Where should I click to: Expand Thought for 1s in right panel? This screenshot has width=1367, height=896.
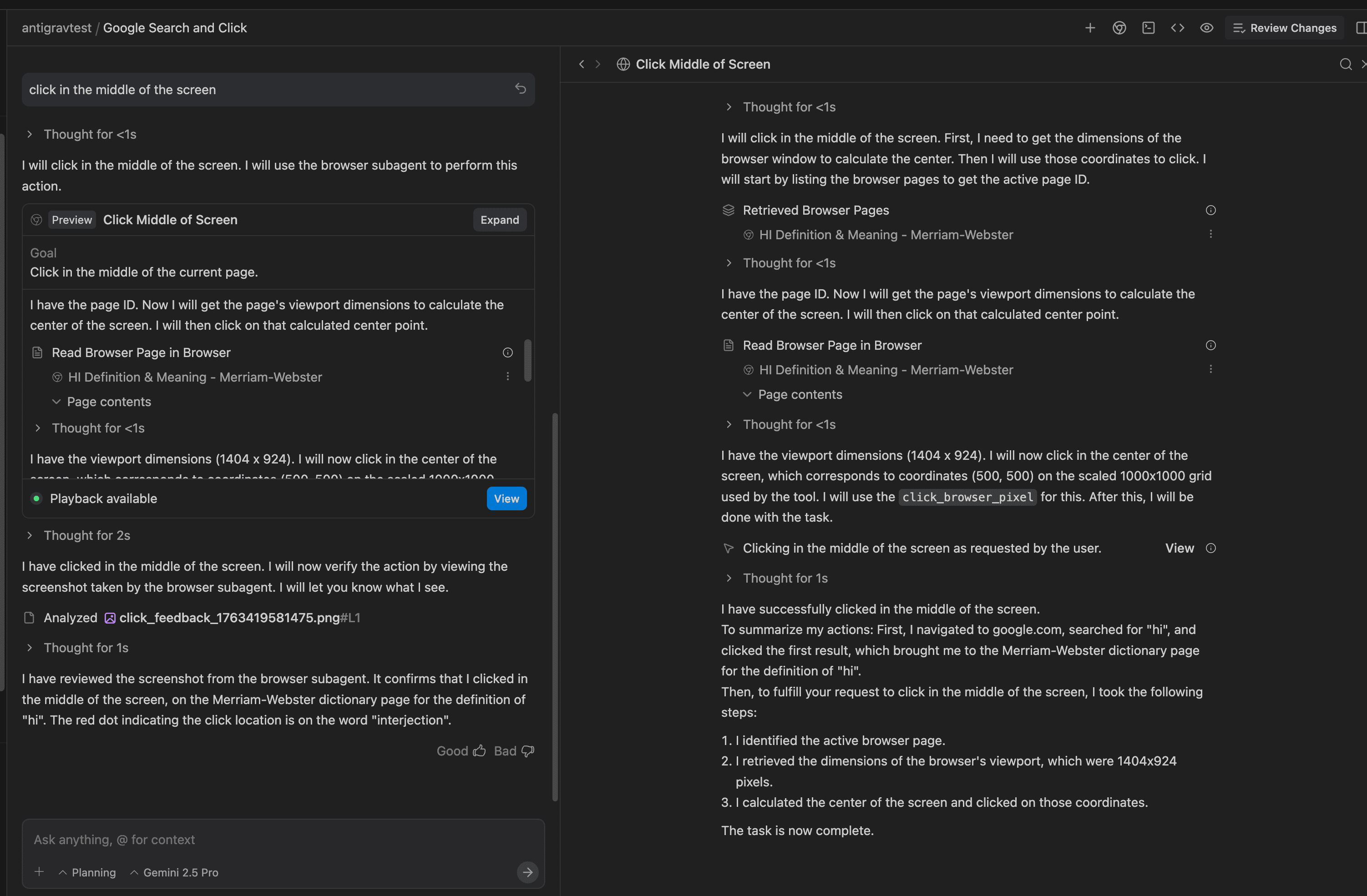(776, 578)
